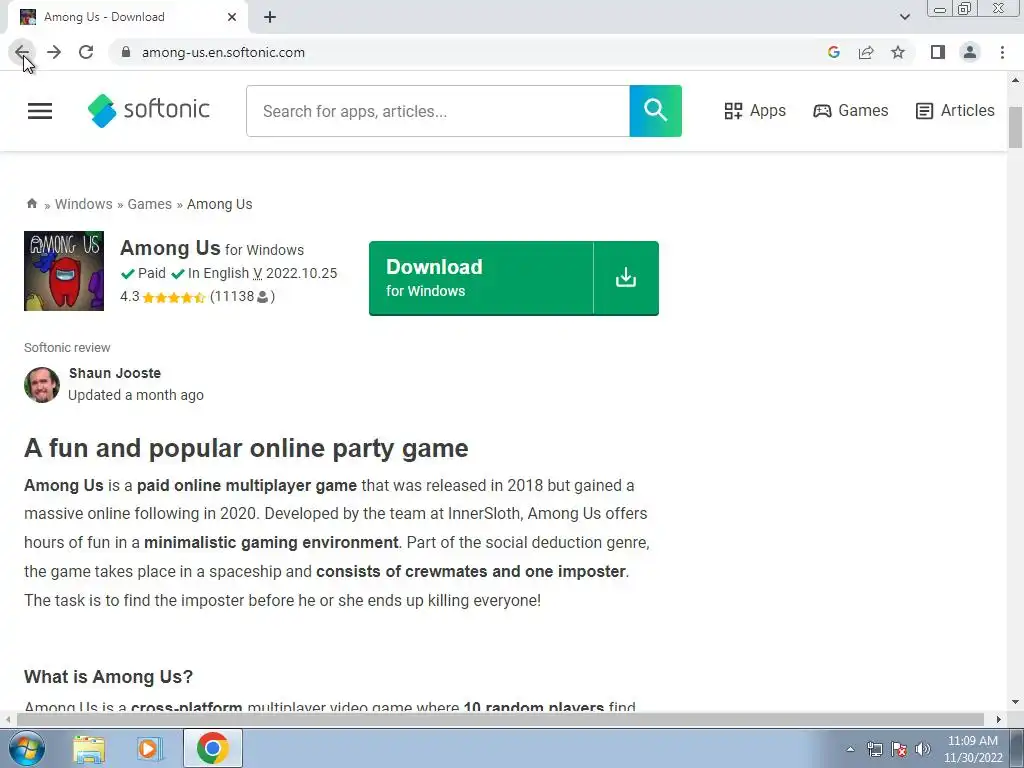Screen dimensions: 1024x768
Task: Click the vertical scrollbar thumb
Action: tap(1015, 127)
